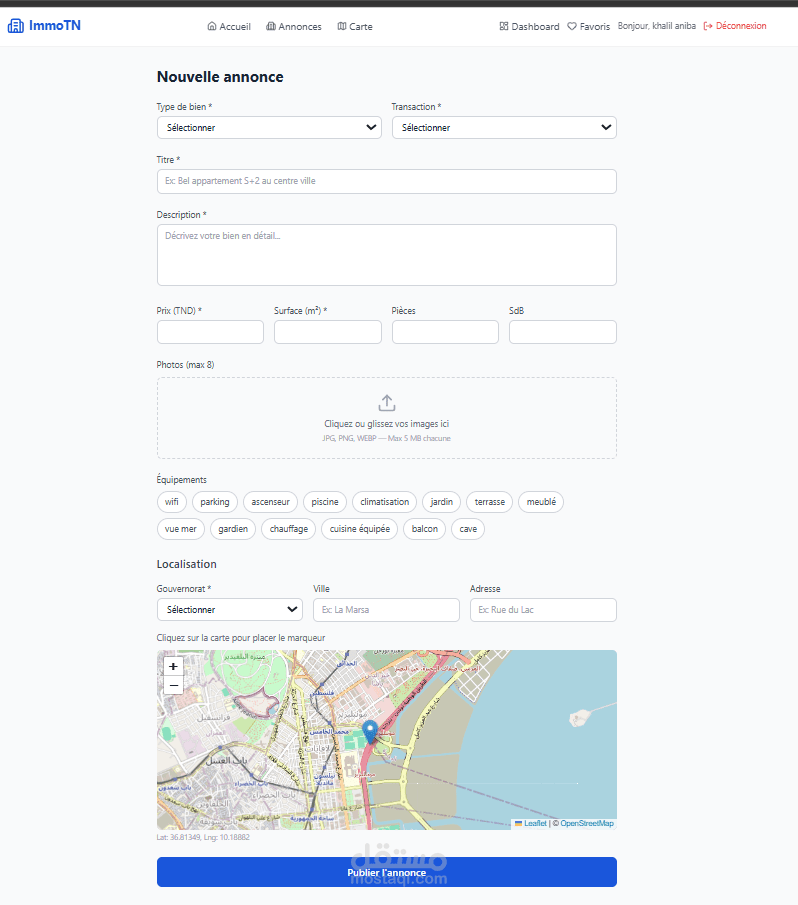Toggle the meublé equipment chip
The height and width of the screenshot is (905, 798).
pos(541,502)
